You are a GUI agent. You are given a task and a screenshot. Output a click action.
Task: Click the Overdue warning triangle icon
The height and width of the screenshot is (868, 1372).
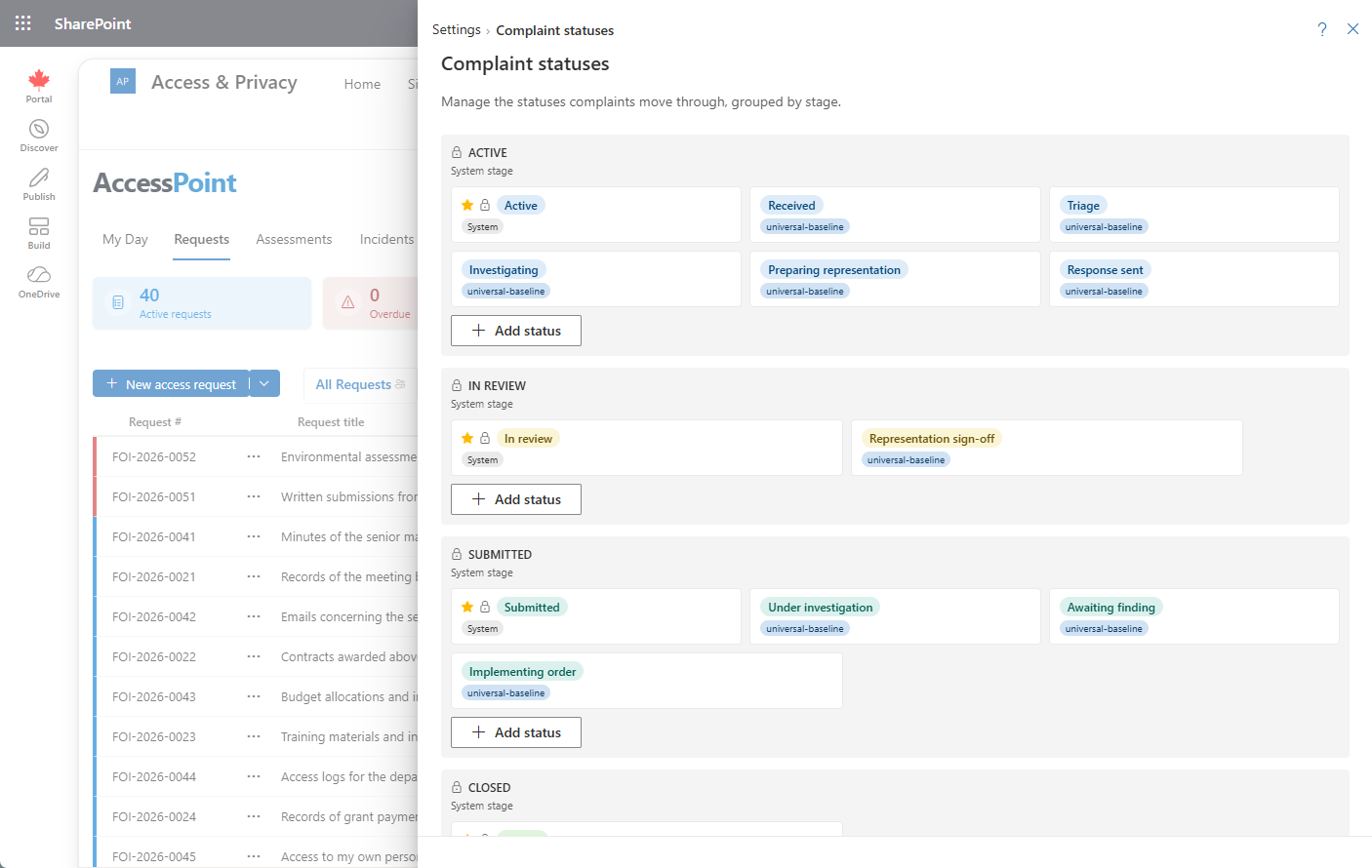tap(347, 302)
